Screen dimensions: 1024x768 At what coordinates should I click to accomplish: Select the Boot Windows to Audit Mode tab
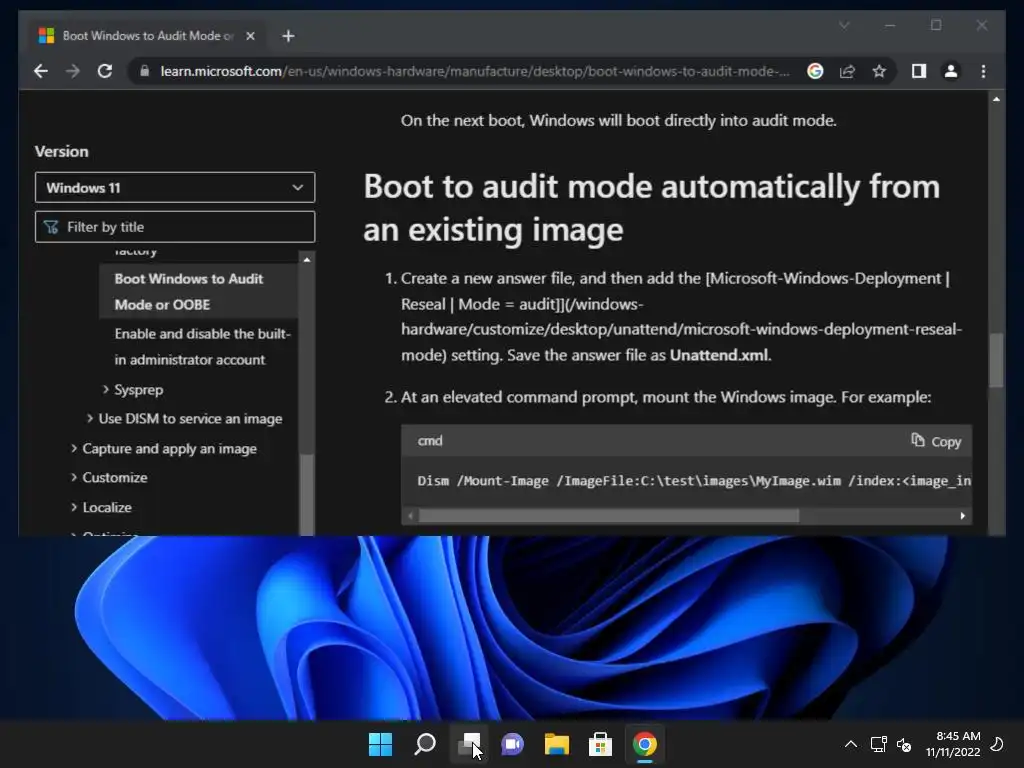[147, 36]
